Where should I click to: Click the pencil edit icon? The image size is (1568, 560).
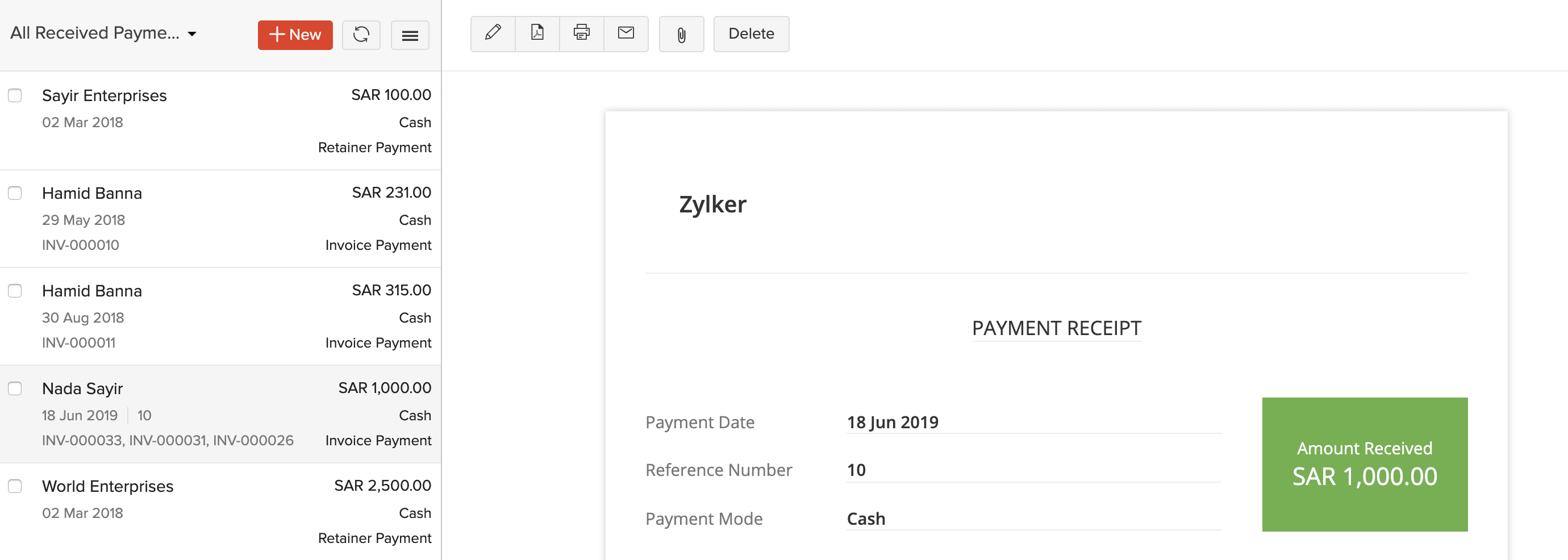[493, 34]
